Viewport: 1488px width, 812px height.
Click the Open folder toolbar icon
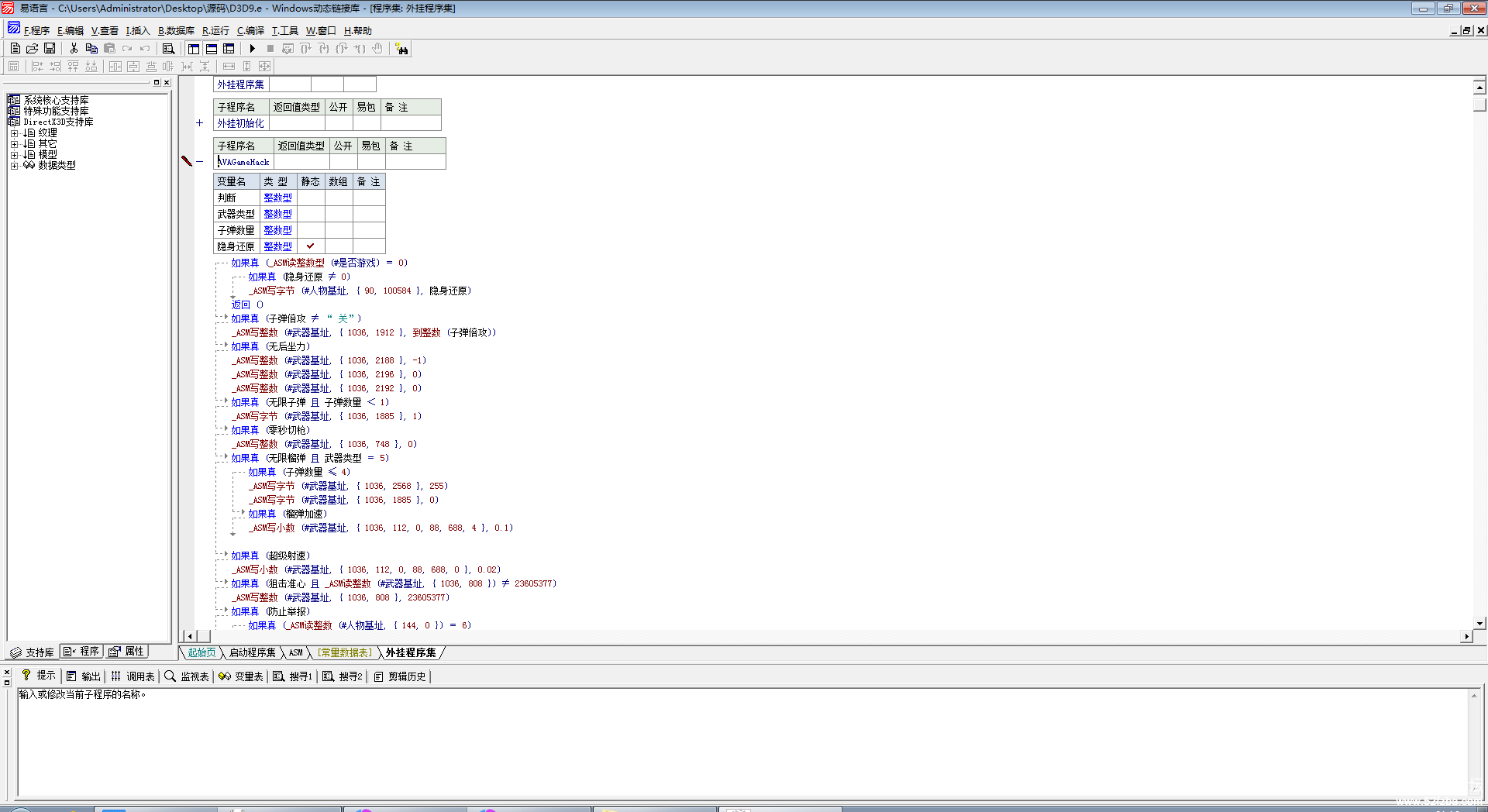tap(32, 48)
